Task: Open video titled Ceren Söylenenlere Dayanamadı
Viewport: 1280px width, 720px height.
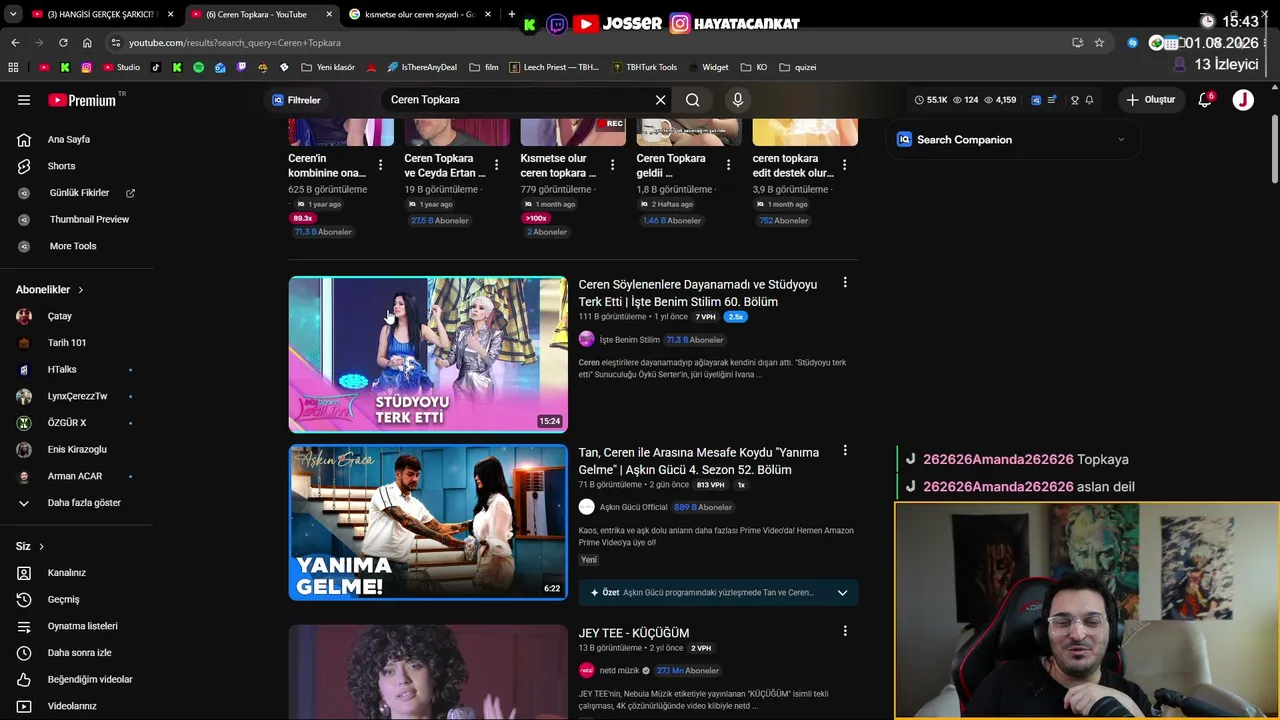Action: (698, 293)
